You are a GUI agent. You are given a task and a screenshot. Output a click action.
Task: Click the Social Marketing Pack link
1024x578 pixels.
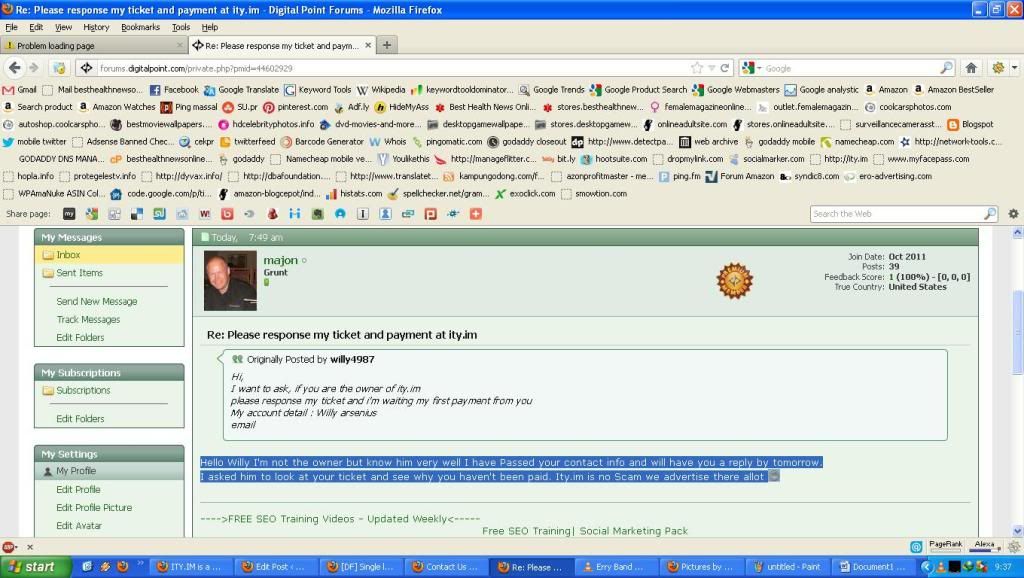coord(633,531)
